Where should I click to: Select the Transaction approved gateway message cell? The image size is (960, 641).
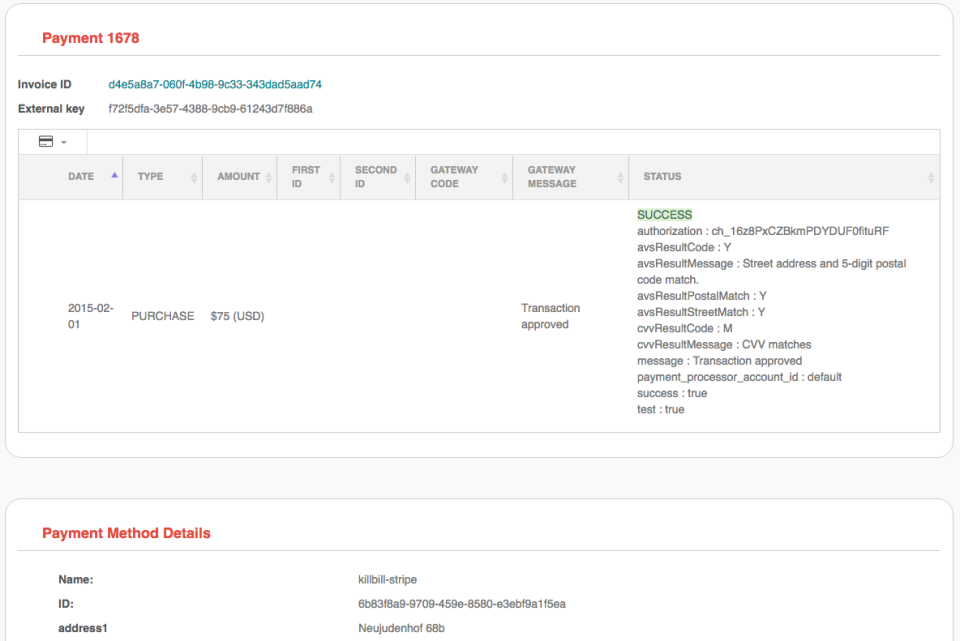coord(550,316)
